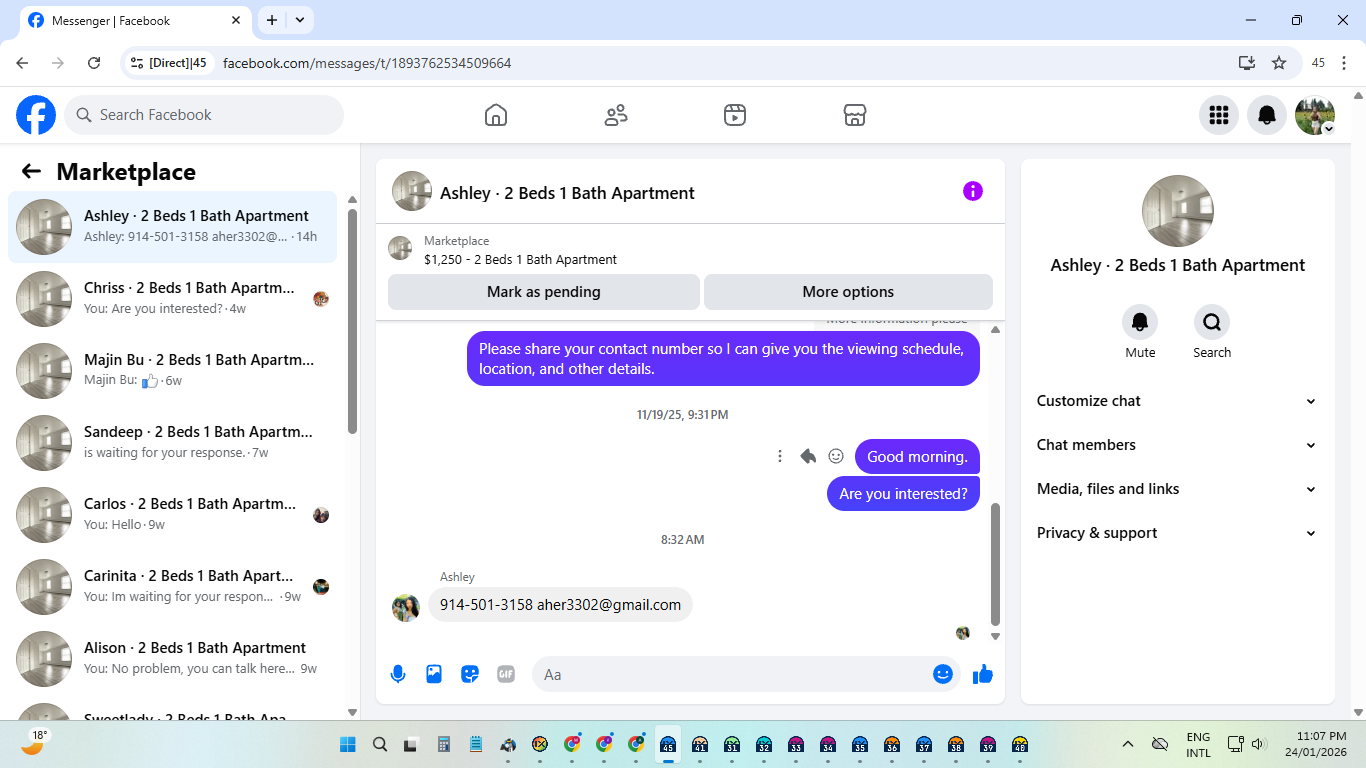Open the volume control in system tray
The image size is (1366, 768).
pyautogui.click(x=1259, y=745)
